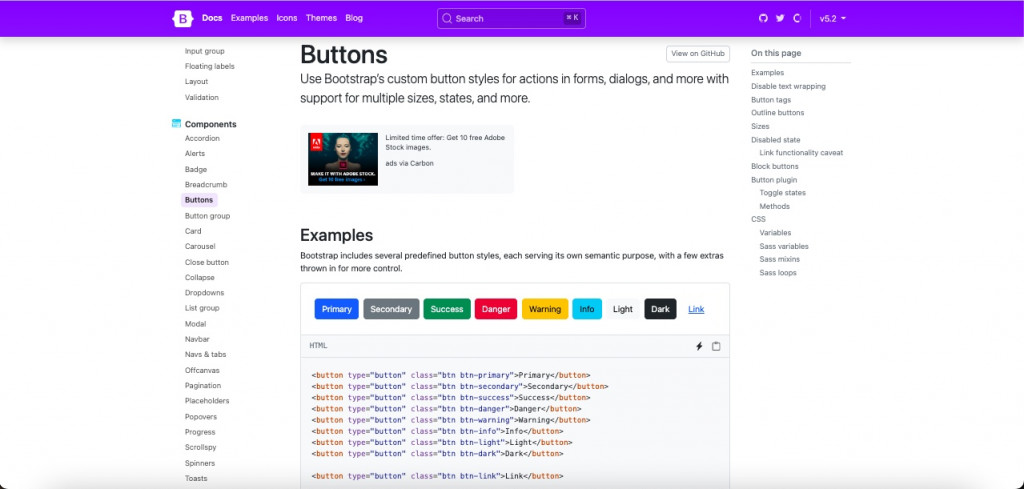Image resolution: width=1024 pixels, height=489 pixels.
Task: Open Themes in navbar
Action: click(321, 18)
